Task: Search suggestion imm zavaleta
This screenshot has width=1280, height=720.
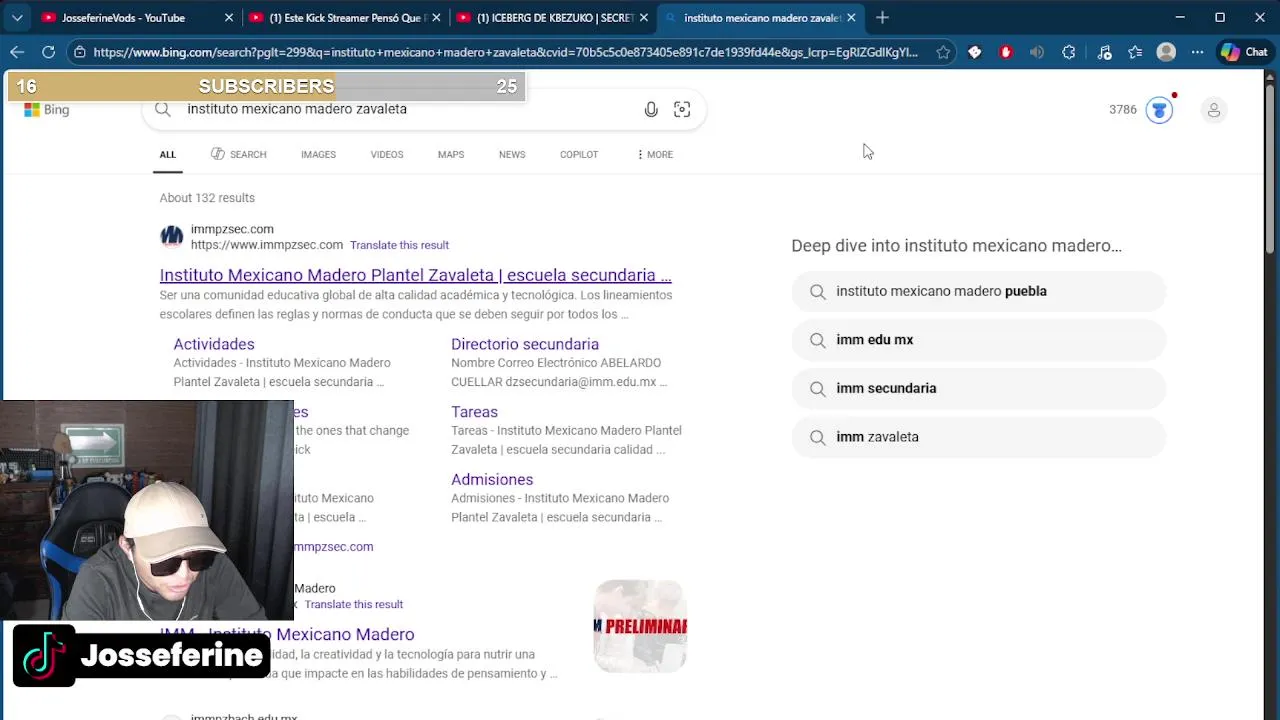Action: tap(978, 437)
